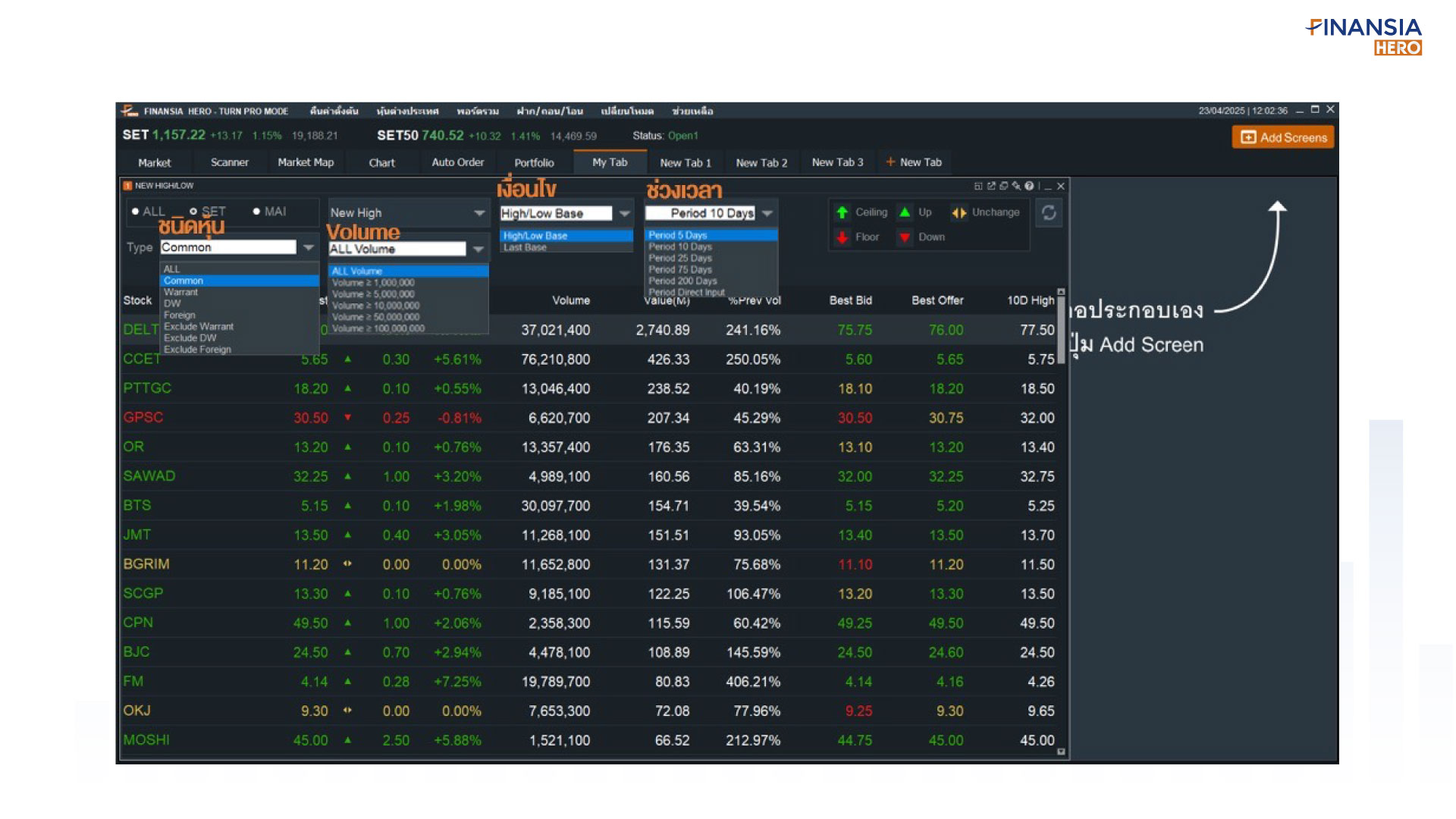Open the Portfolio tab

point(534,162)
